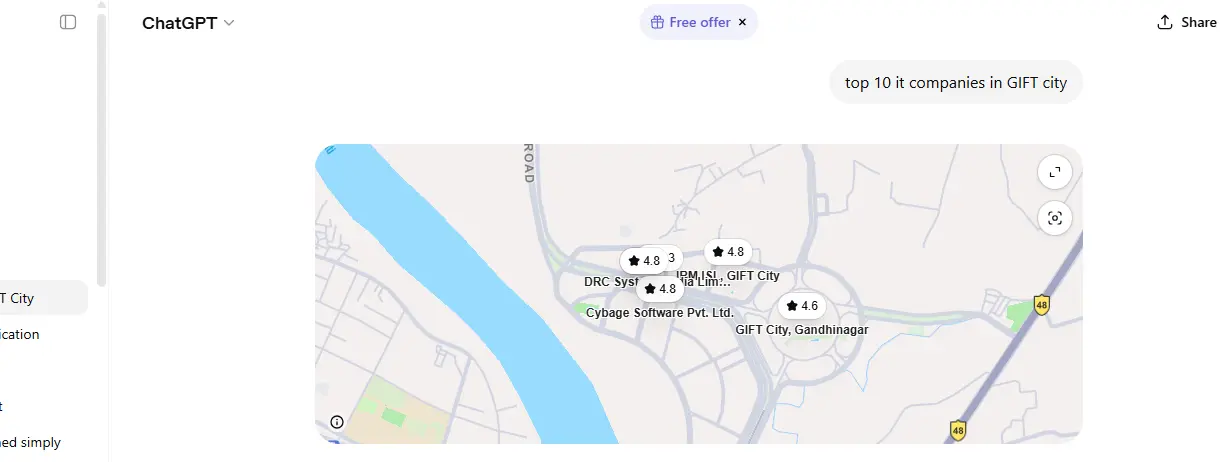Image resolution: width=1223 pixels, height=462 pixels.
Task: Click the Free offer gift badge
Action: [x=690, y=22]
